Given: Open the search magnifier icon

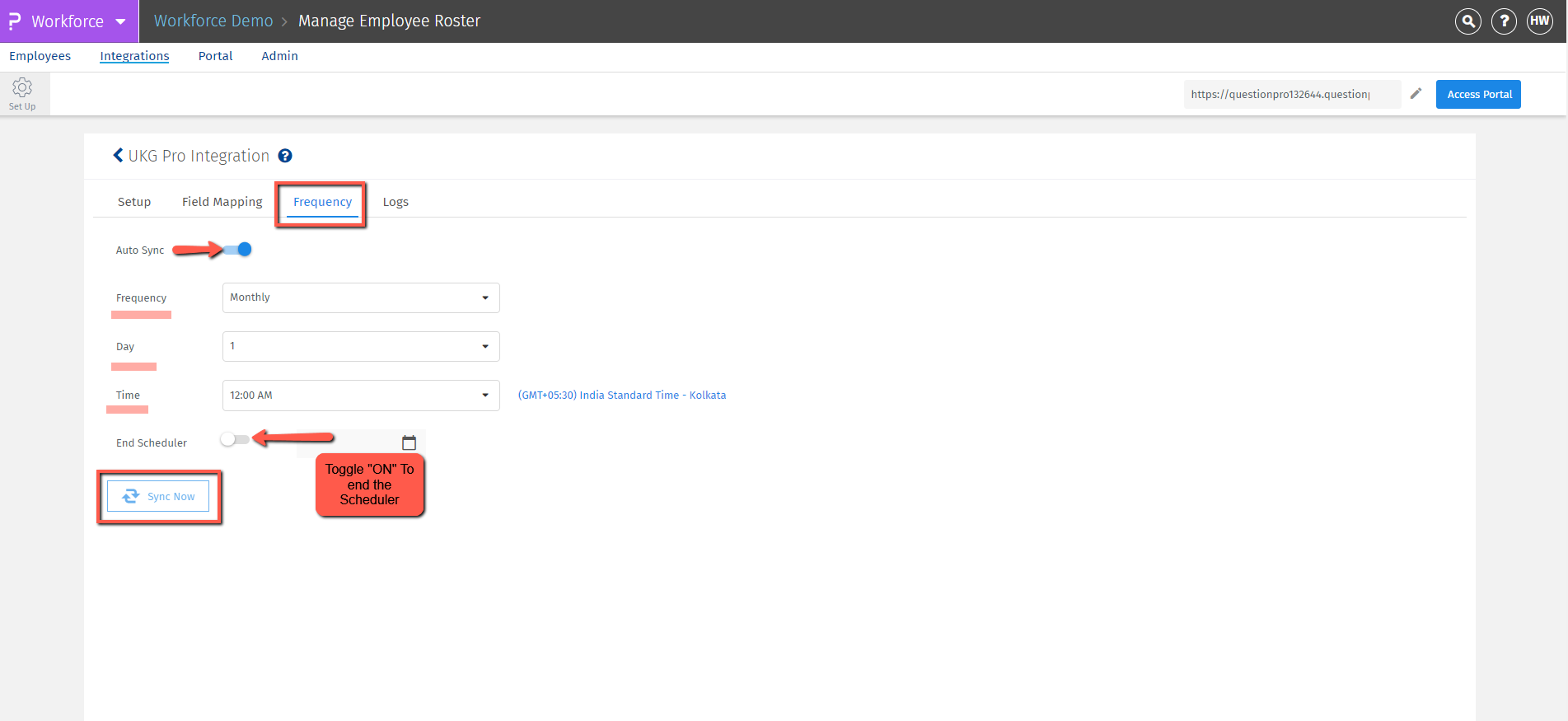Looking at the screenshot, I should click(1468, 21).
